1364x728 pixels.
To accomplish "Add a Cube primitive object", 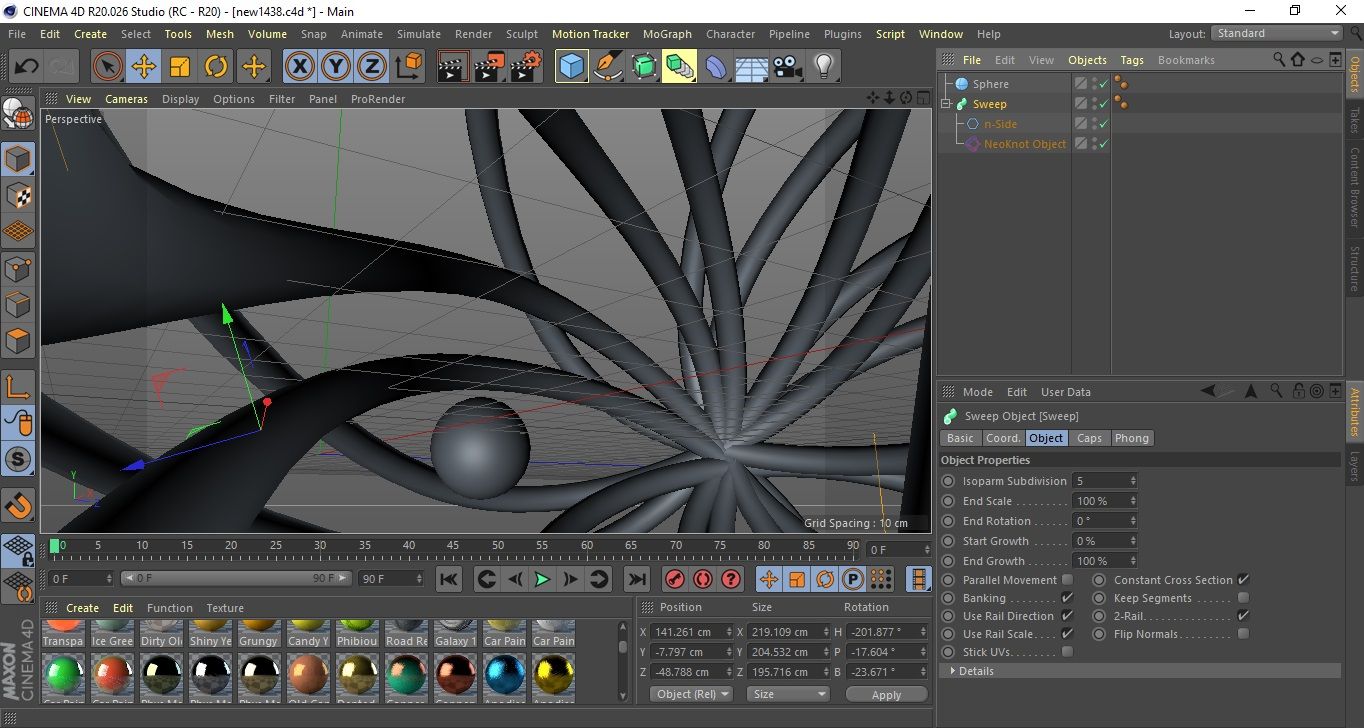I will point(572,67).
